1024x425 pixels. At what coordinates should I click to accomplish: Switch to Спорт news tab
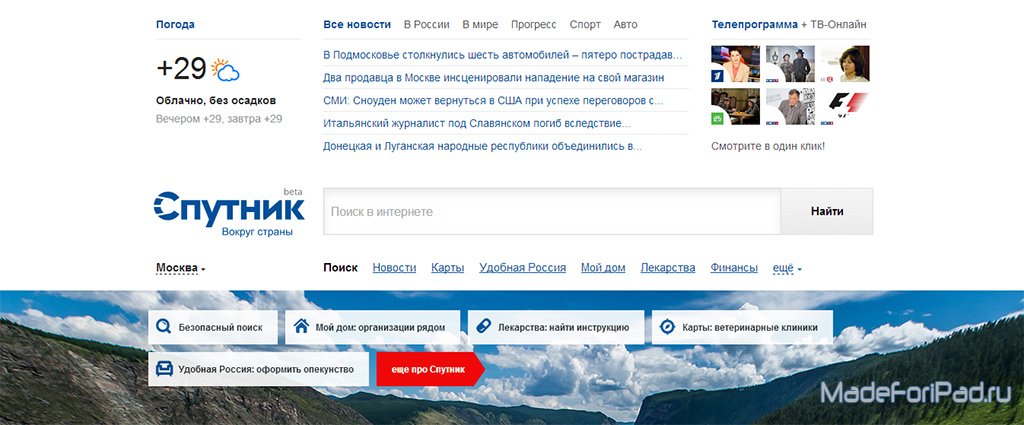click(585, 25)
